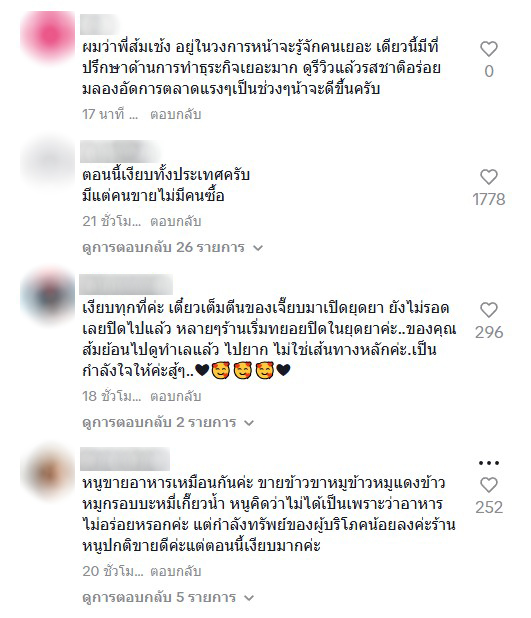This screenshot has width=531, height=618.
Task: Reply to the 18-hour-old comment
Action: point(176,396)
